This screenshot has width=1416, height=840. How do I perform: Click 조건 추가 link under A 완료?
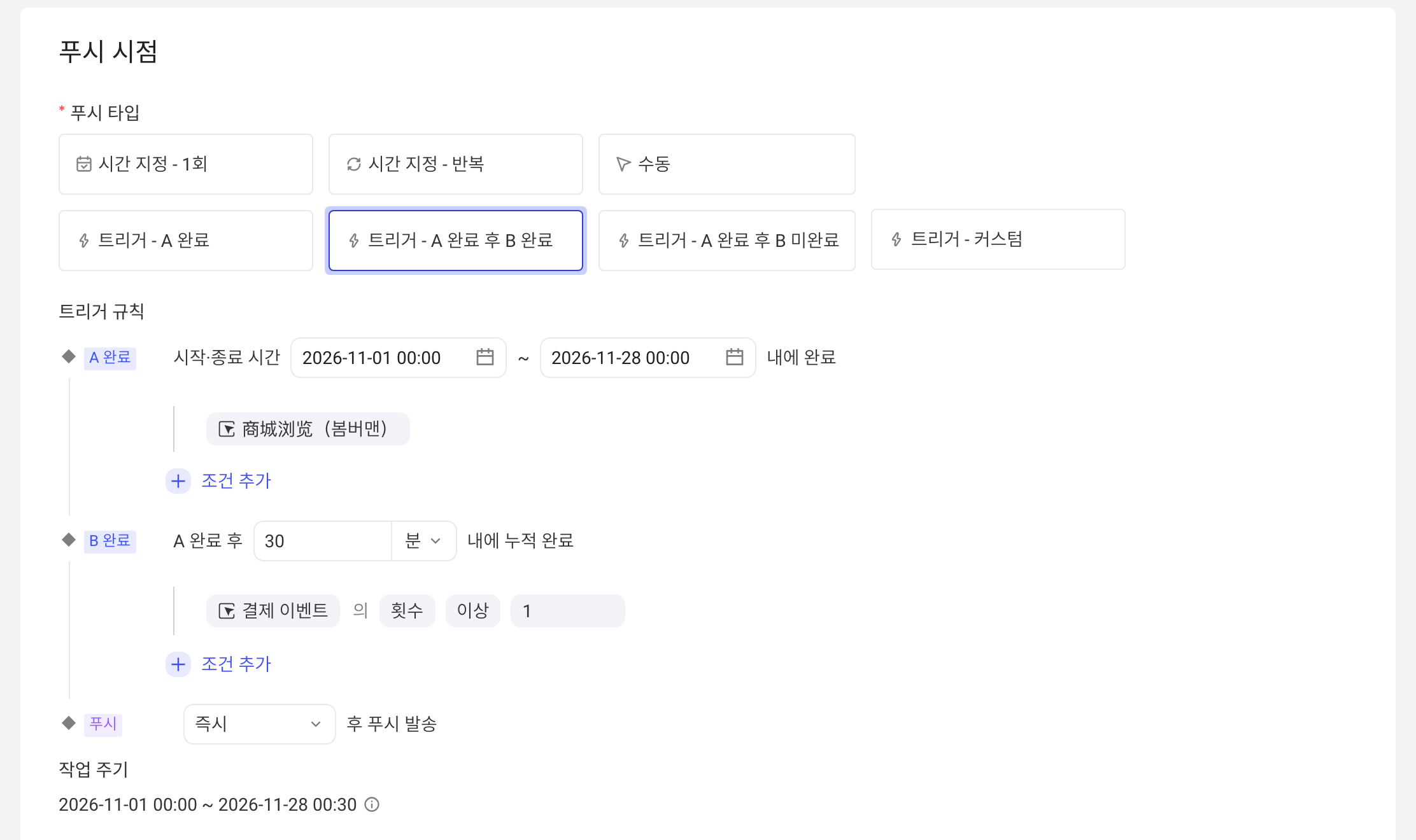(x=236, y=481)
